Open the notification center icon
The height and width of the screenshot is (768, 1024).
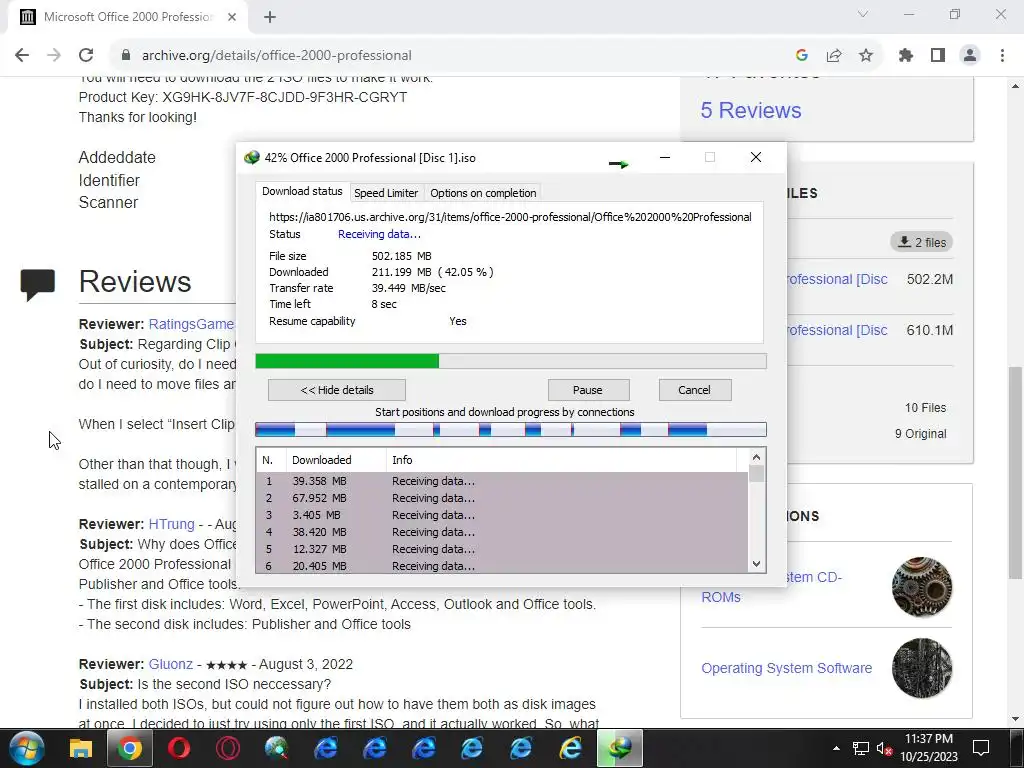pyautogui.click(x=981, y=748)
